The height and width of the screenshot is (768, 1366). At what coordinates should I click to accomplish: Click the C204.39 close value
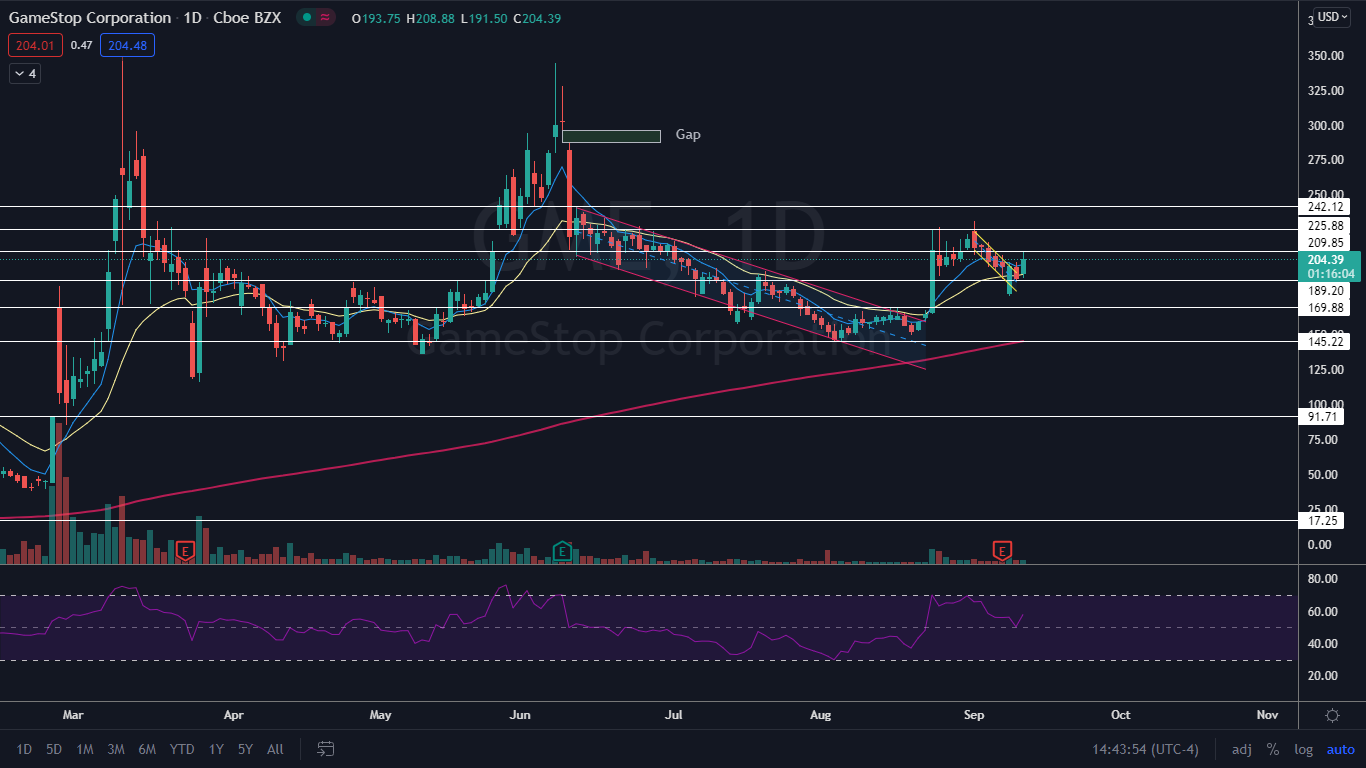pyautogui.click(x=536, y=18)
